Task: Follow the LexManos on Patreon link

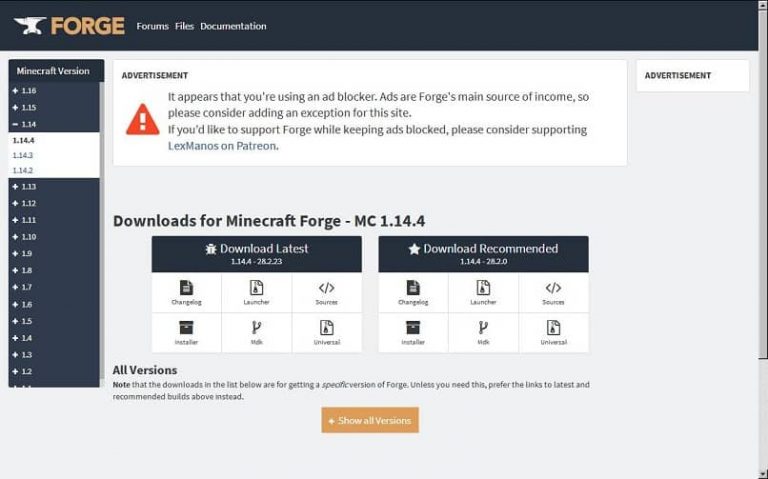Action: pyautogui.click(x=222, y=145)
